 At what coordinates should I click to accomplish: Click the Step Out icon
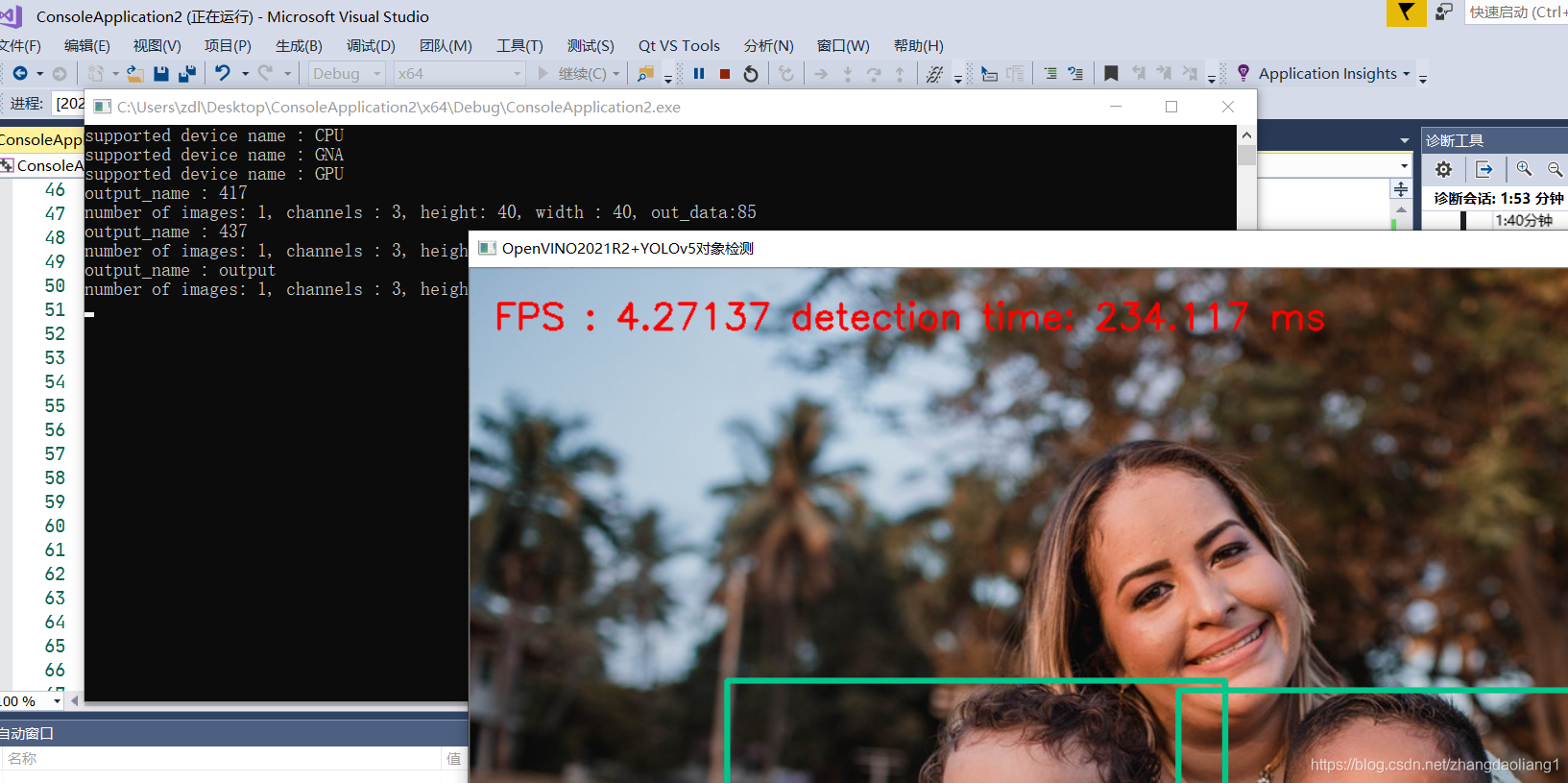click(900, 73)
